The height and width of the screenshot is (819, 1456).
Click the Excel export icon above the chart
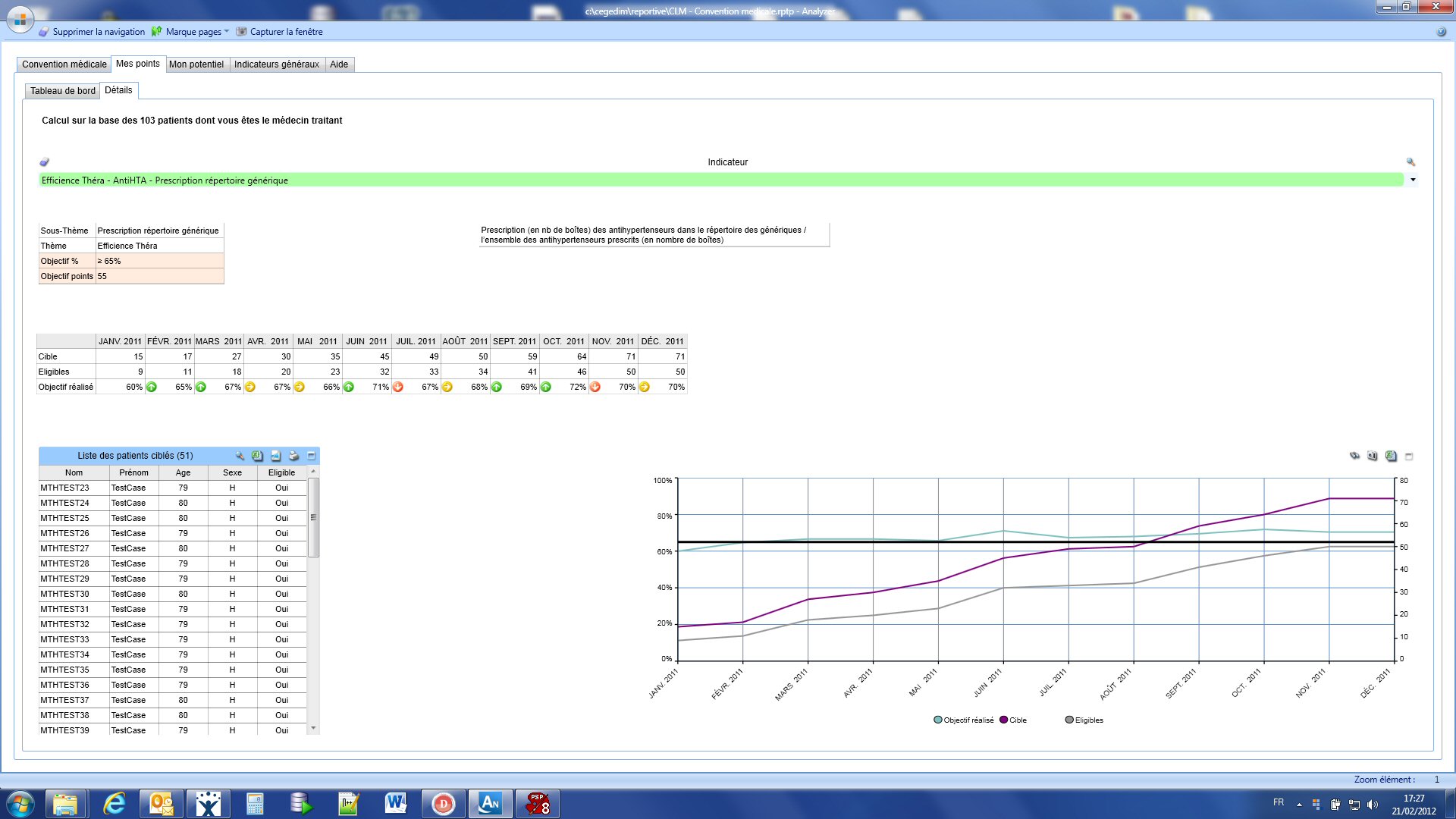pos(1391,457)
